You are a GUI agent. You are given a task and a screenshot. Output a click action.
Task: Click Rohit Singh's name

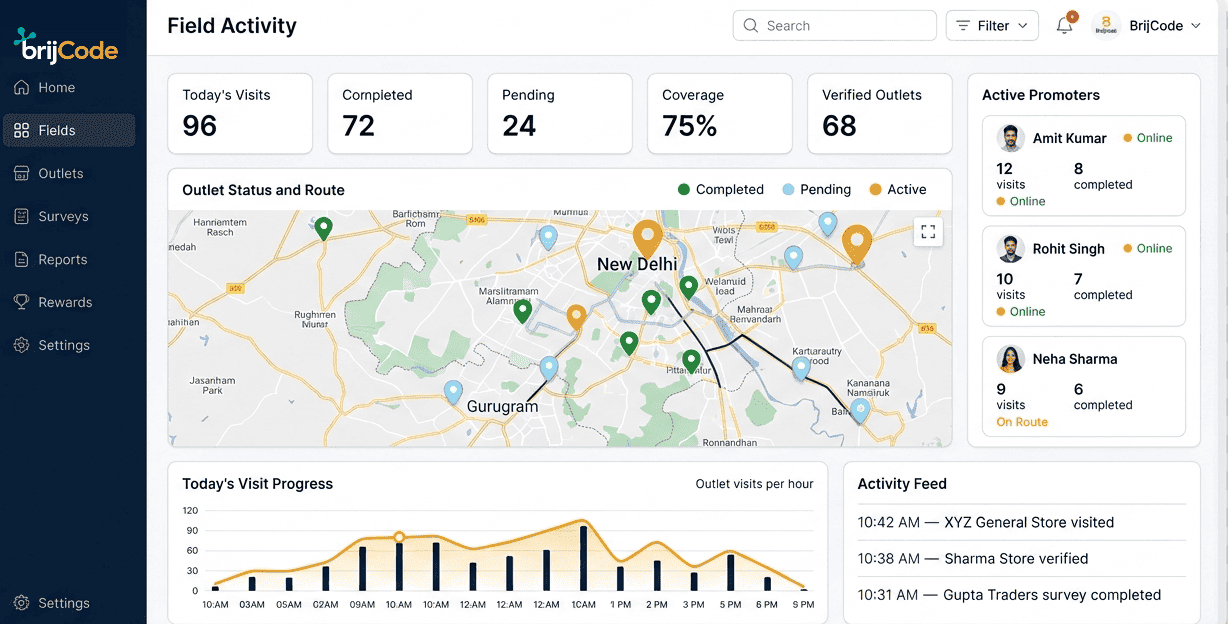point(1069,249)
